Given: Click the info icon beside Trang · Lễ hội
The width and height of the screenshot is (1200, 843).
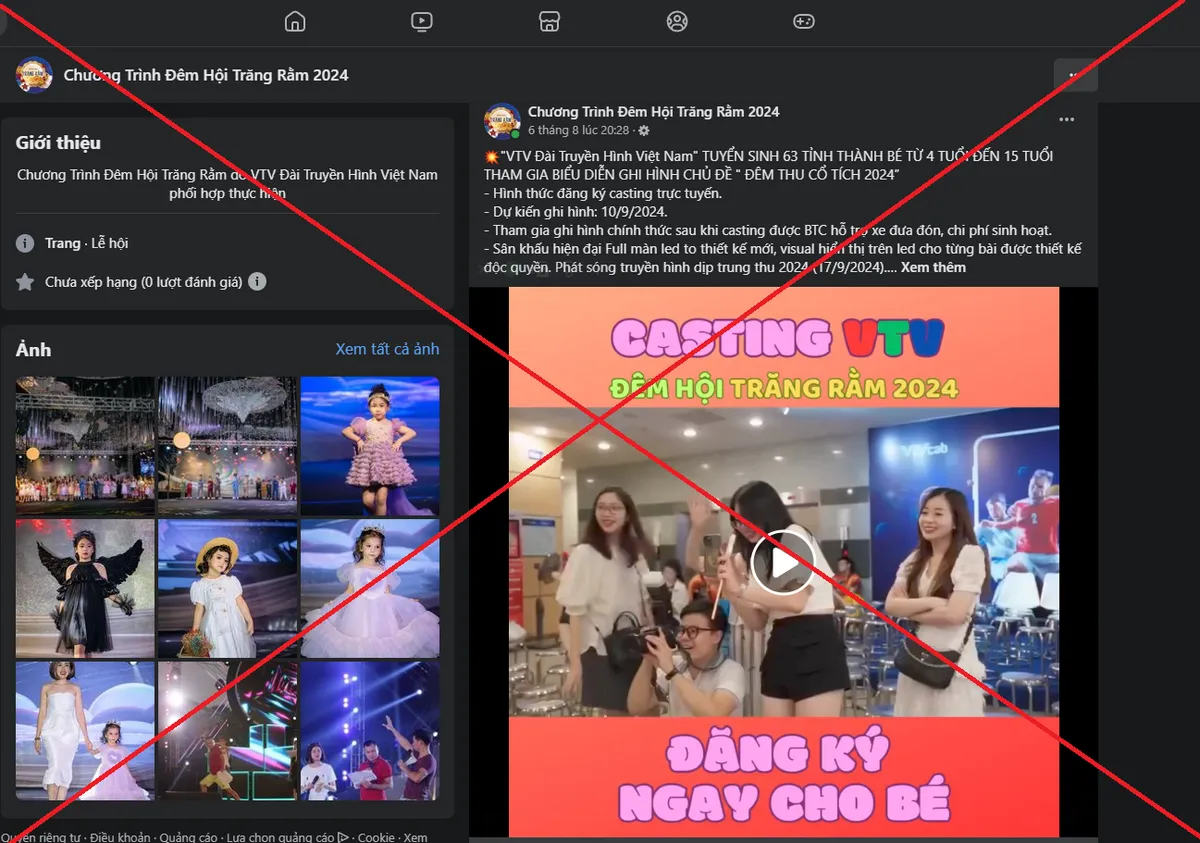Looking at the screenshot, I should (25, 243).
